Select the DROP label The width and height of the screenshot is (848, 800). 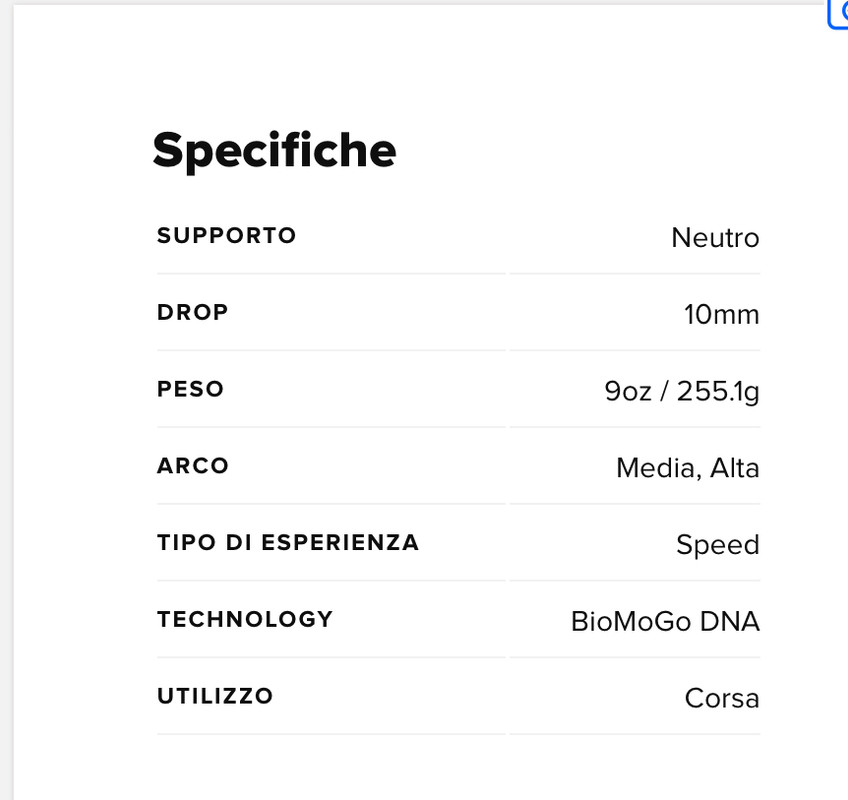[x=193, y=312]
